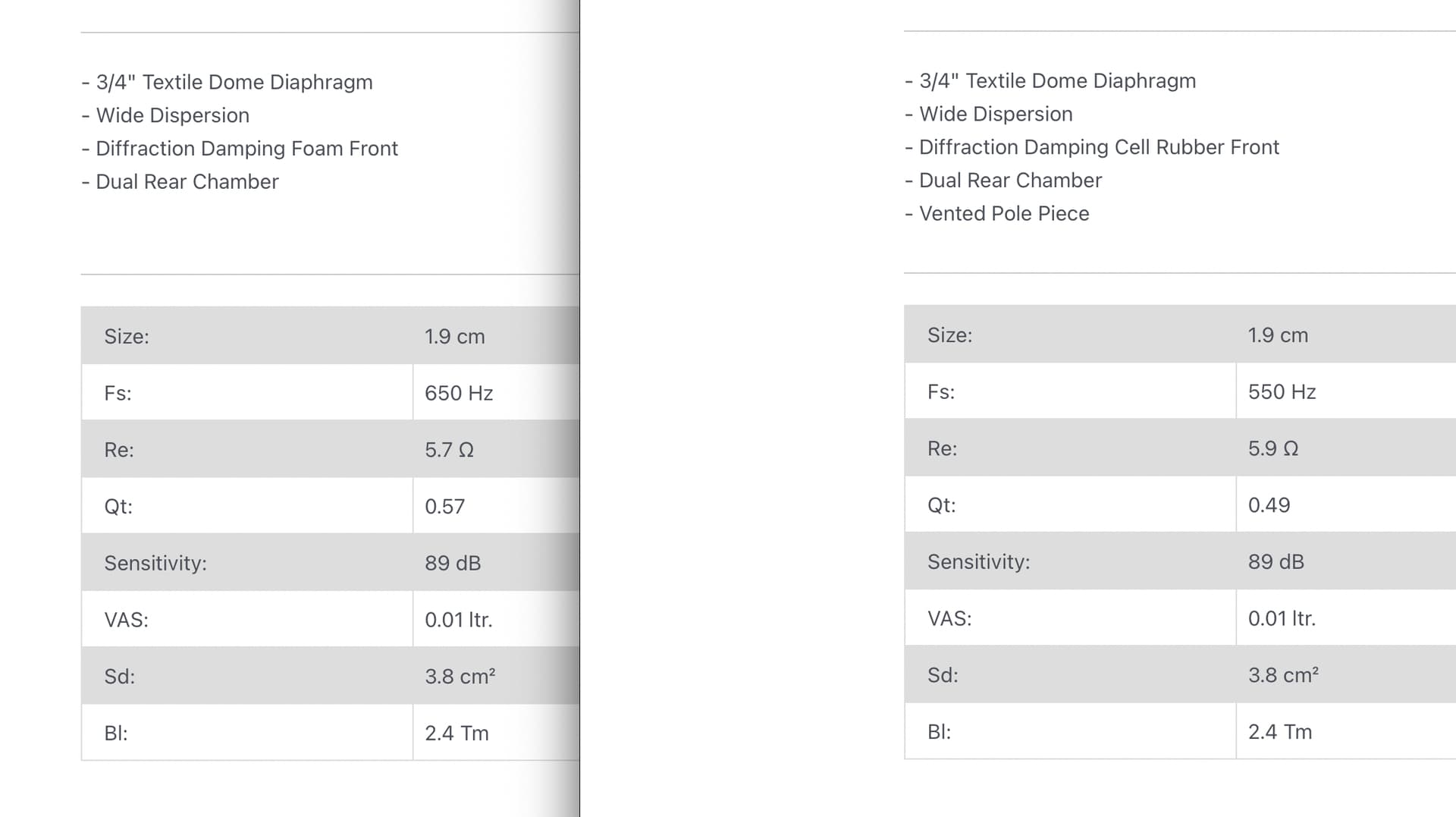
Task: Click the Diffraction Damping Foam Front line
Action: (240, 149)
